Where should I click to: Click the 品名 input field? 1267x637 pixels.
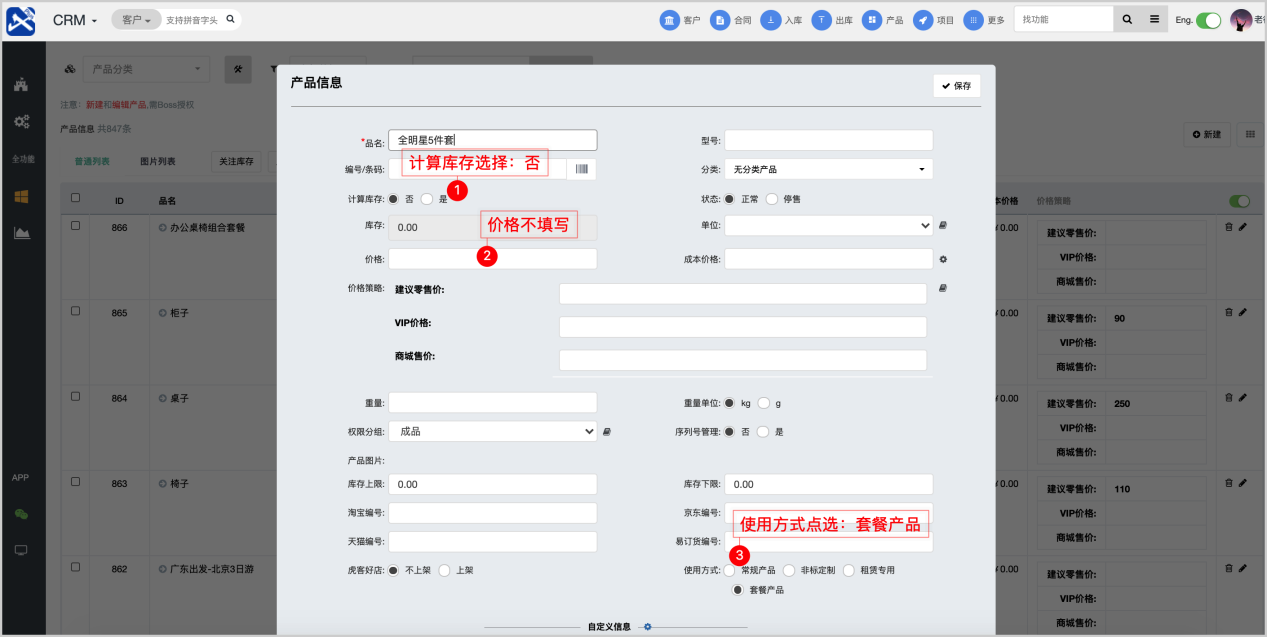(492, 140)
